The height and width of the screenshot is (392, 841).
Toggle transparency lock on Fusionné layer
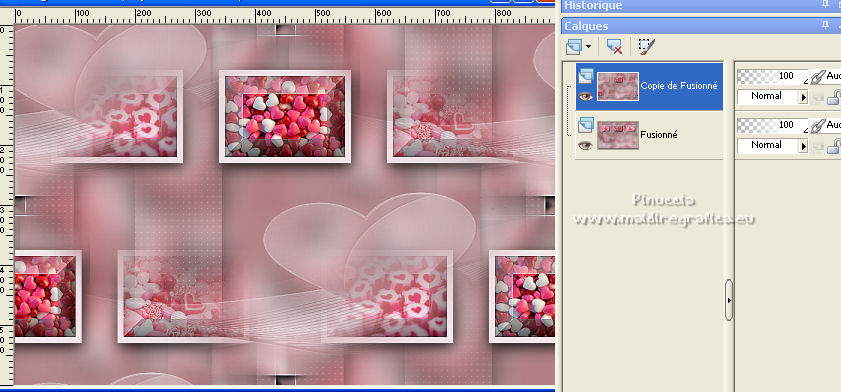point(833,146)
